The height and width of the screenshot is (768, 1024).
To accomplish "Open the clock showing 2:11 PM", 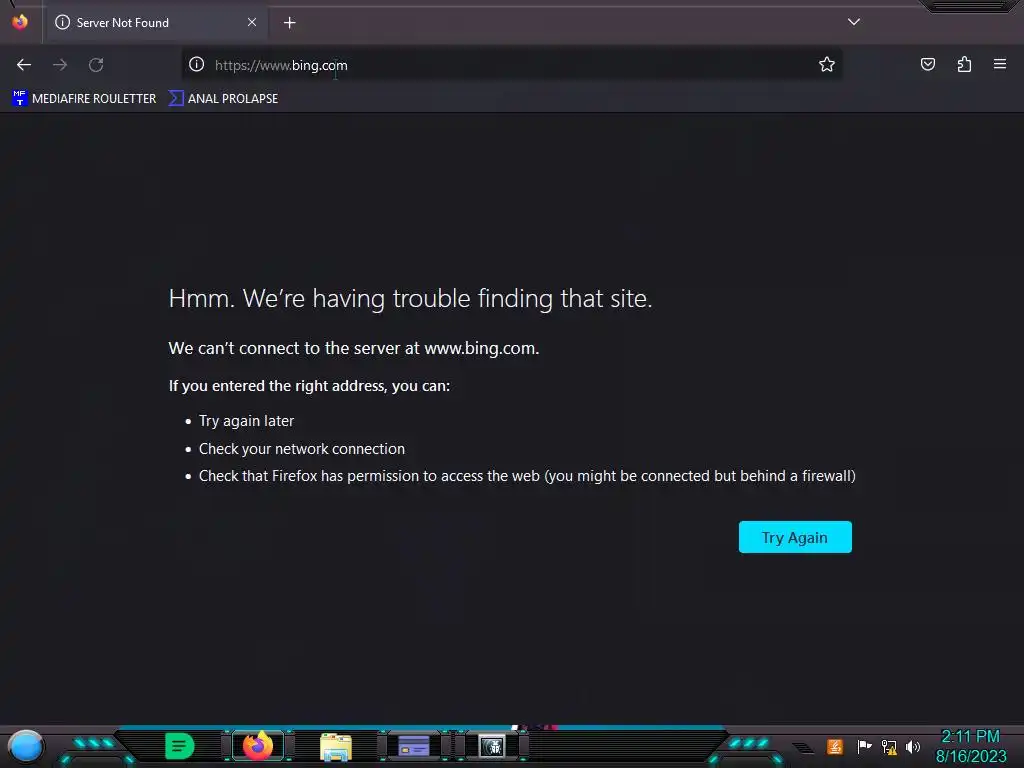I will 970,746.
